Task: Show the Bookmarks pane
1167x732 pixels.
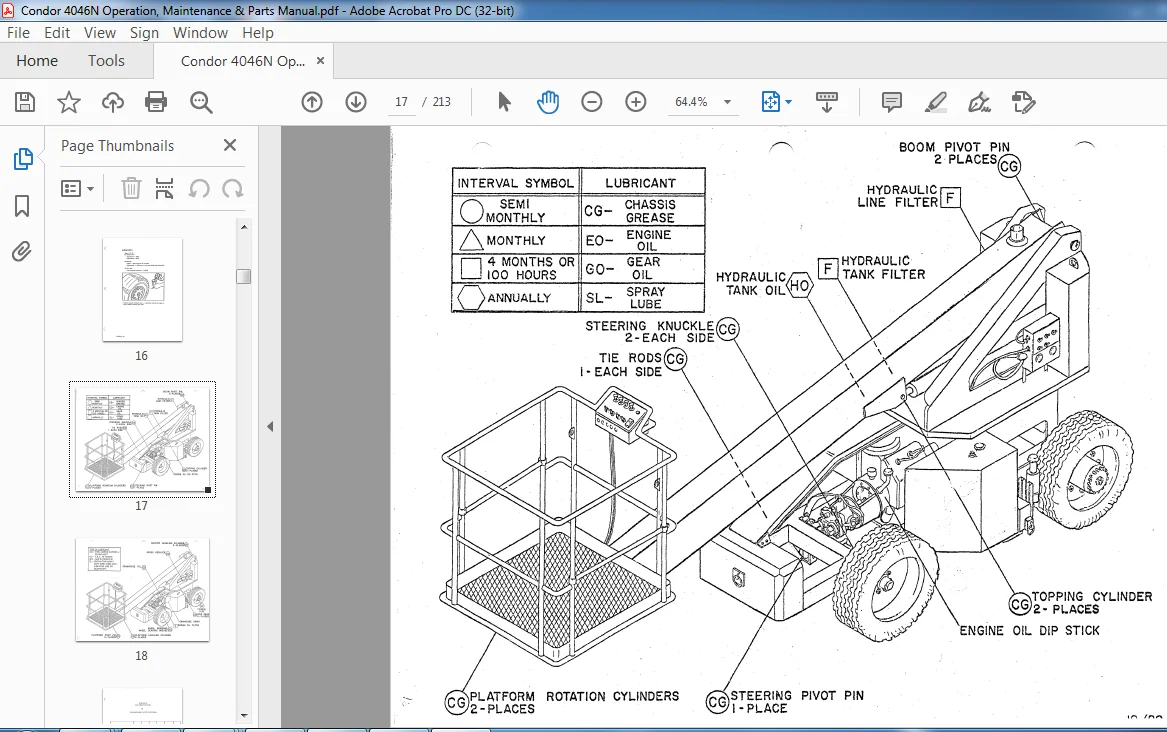Action: (22, 206)
